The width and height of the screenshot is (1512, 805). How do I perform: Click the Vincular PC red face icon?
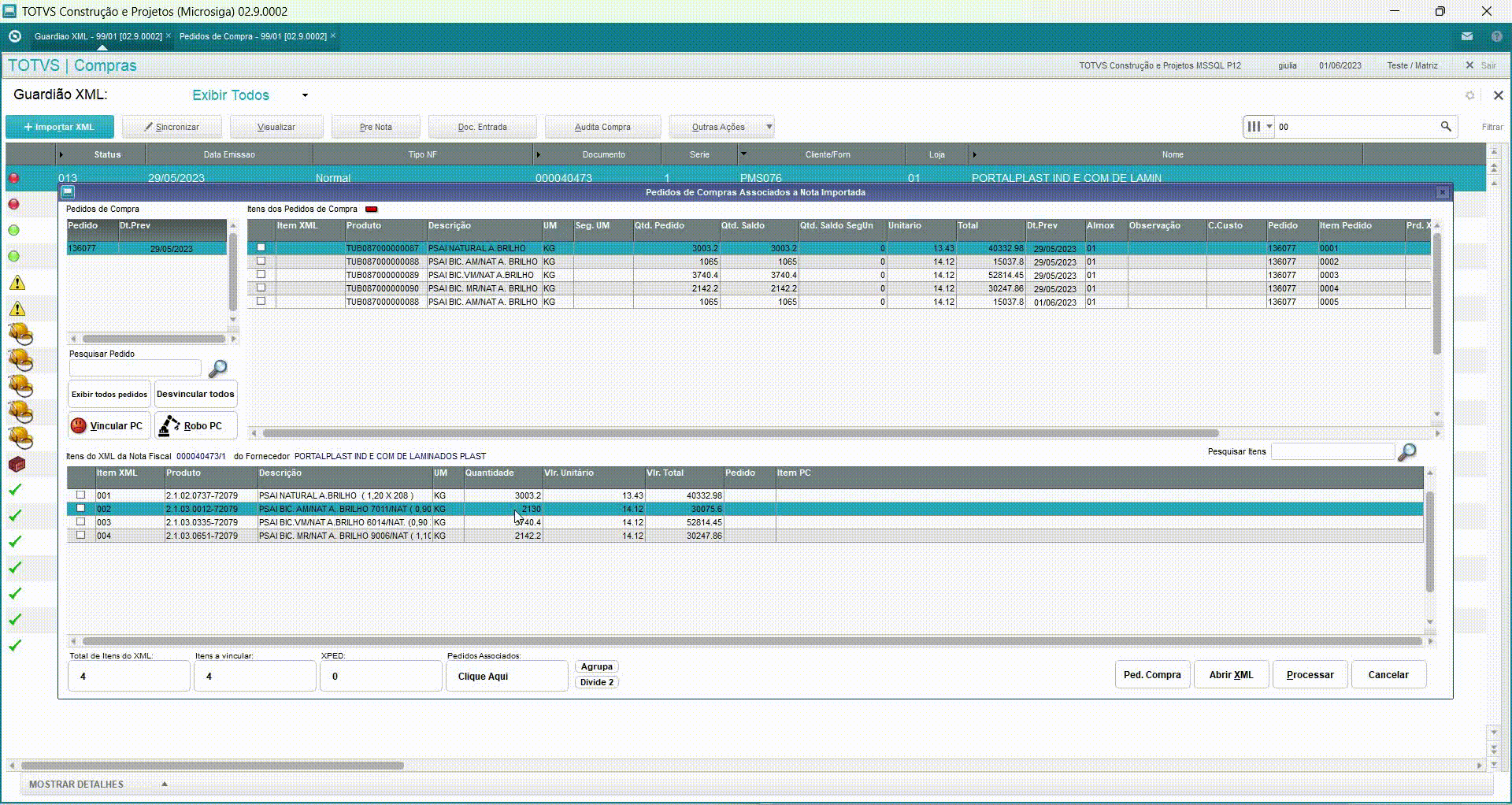pos(79,426)
